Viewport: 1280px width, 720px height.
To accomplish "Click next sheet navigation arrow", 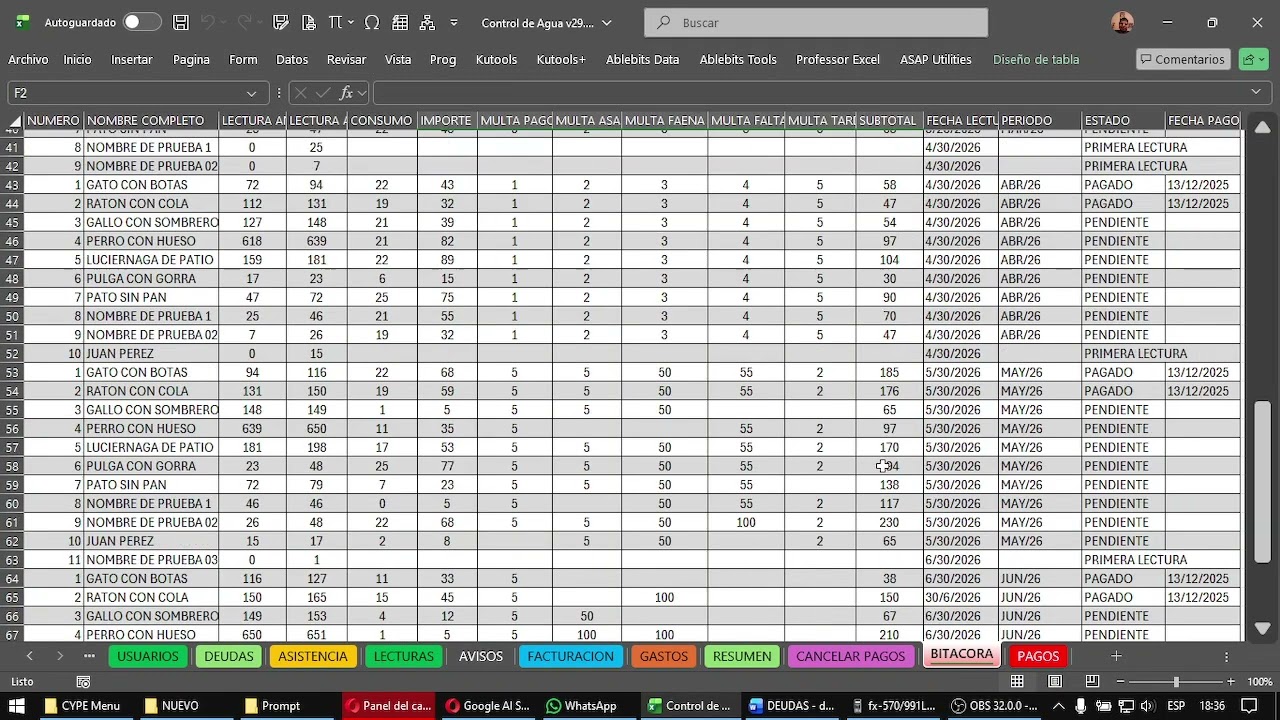I will coord(60,656).
